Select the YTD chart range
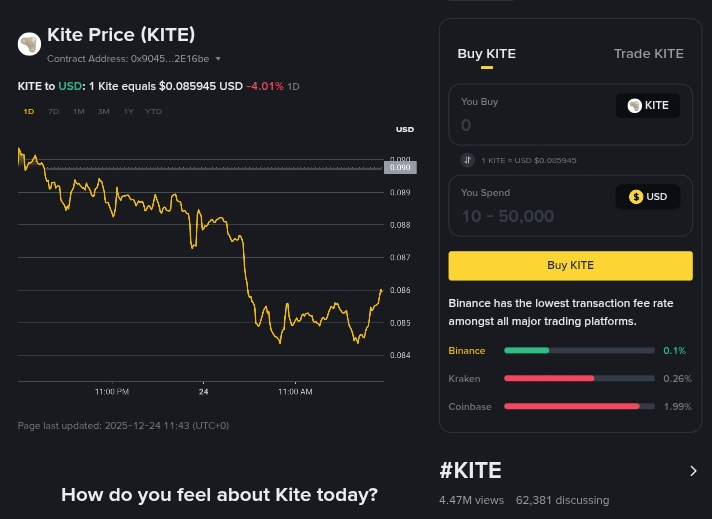Image resolution: width=712 pixels, height=519 pixels. coord(153,111)
